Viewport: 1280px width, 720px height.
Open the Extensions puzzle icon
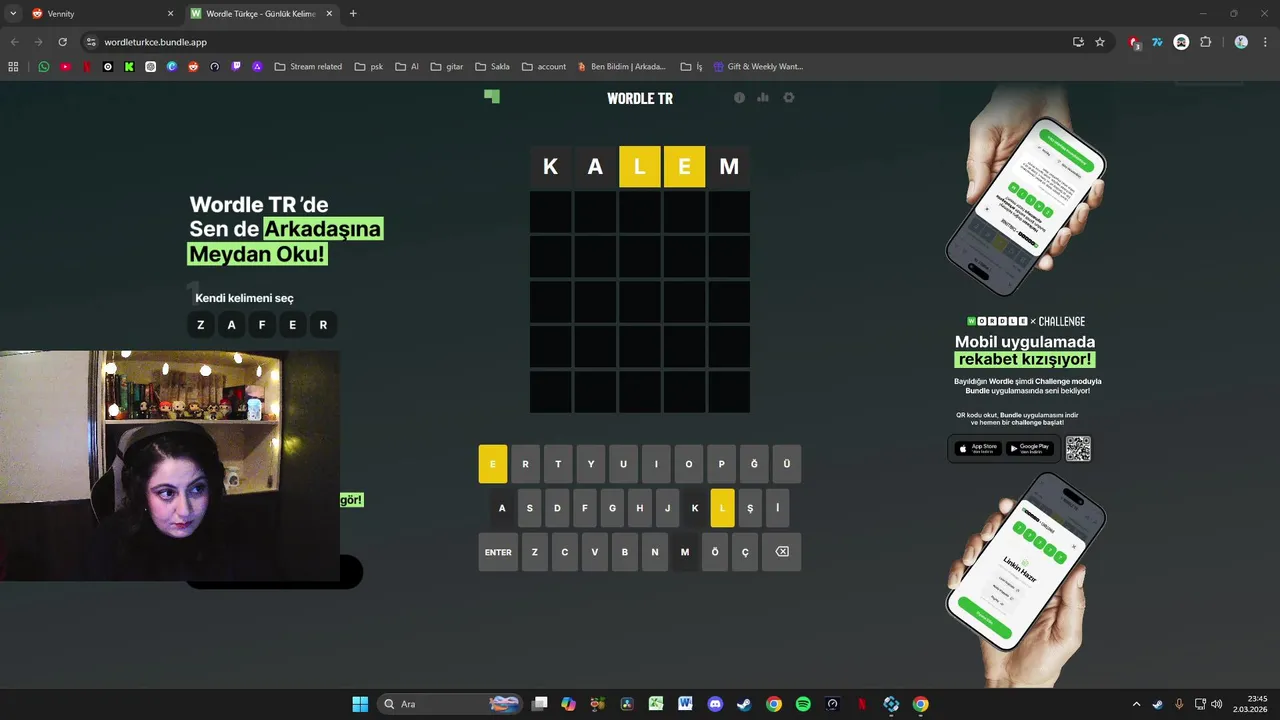(1205, 42)
